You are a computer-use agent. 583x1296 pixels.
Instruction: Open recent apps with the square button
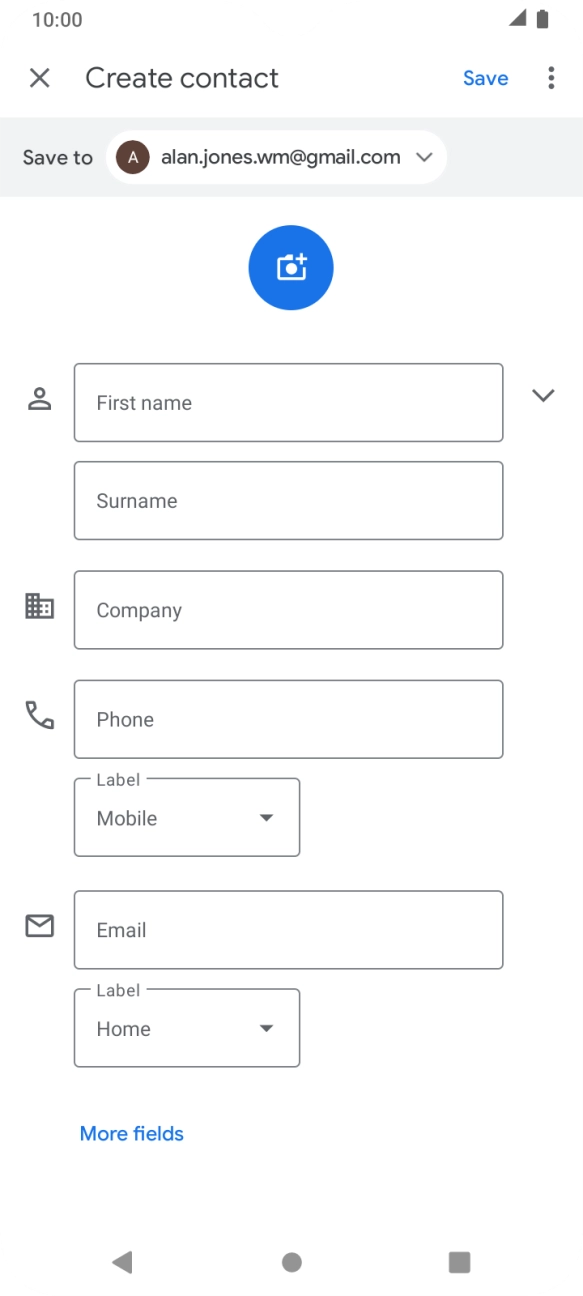coord(459,1262)
